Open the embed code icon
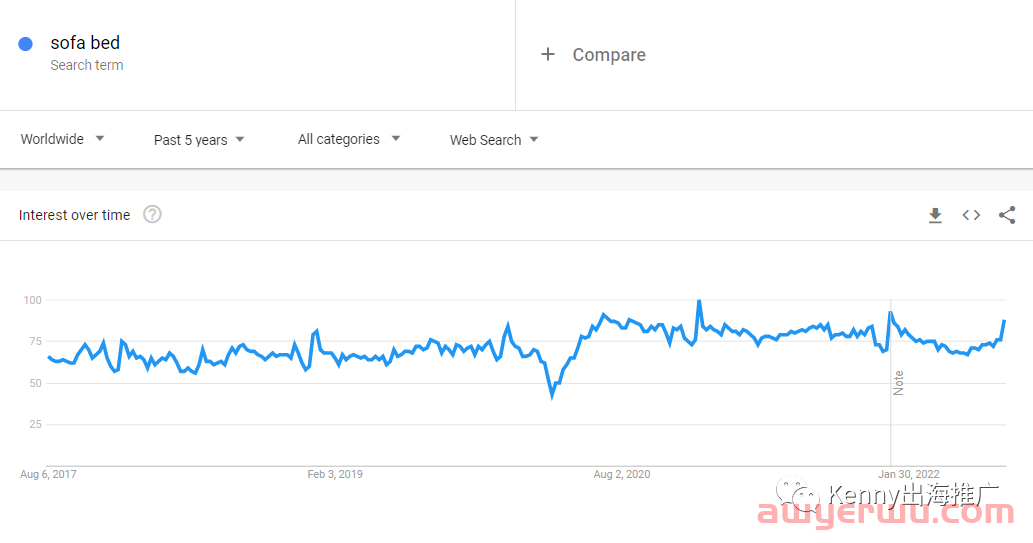 pos(971,215)
